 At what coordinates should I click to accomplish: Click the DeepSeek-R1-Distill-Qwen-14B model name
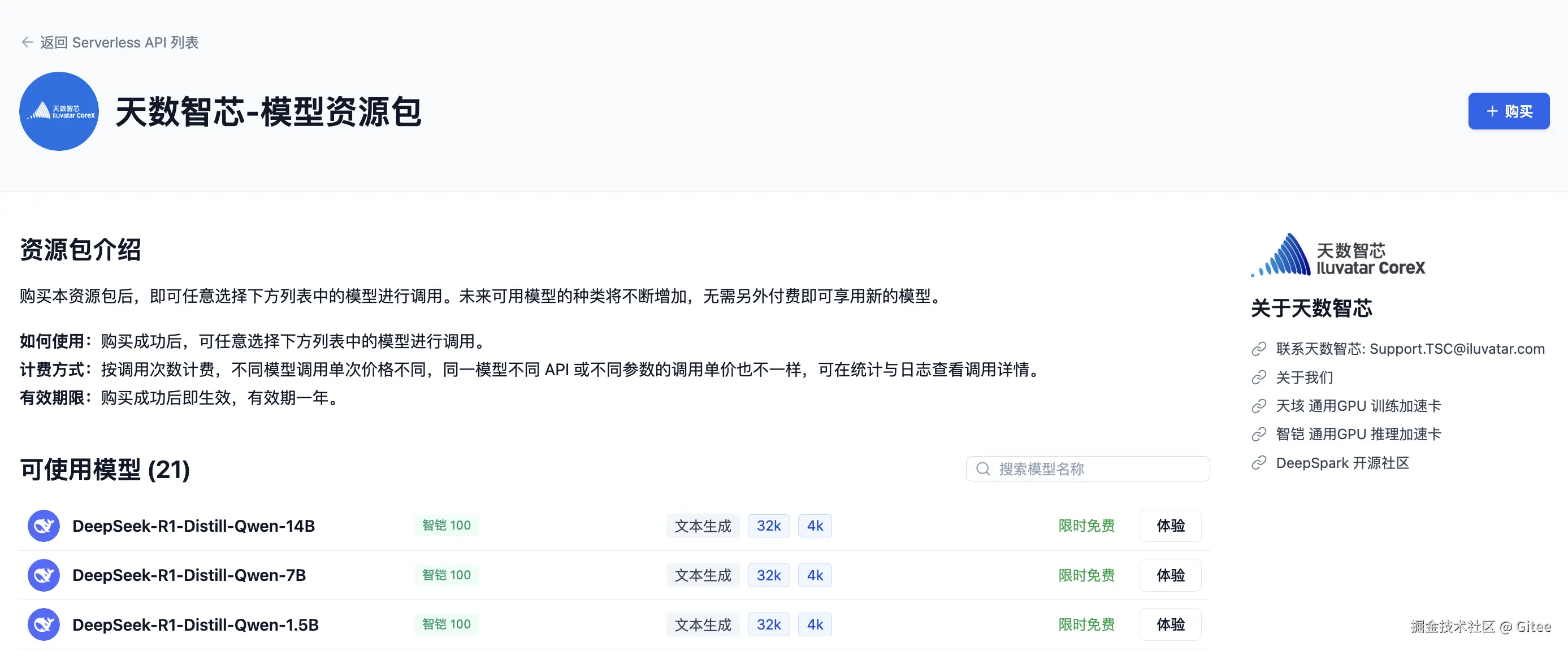[x=193, y=526]
